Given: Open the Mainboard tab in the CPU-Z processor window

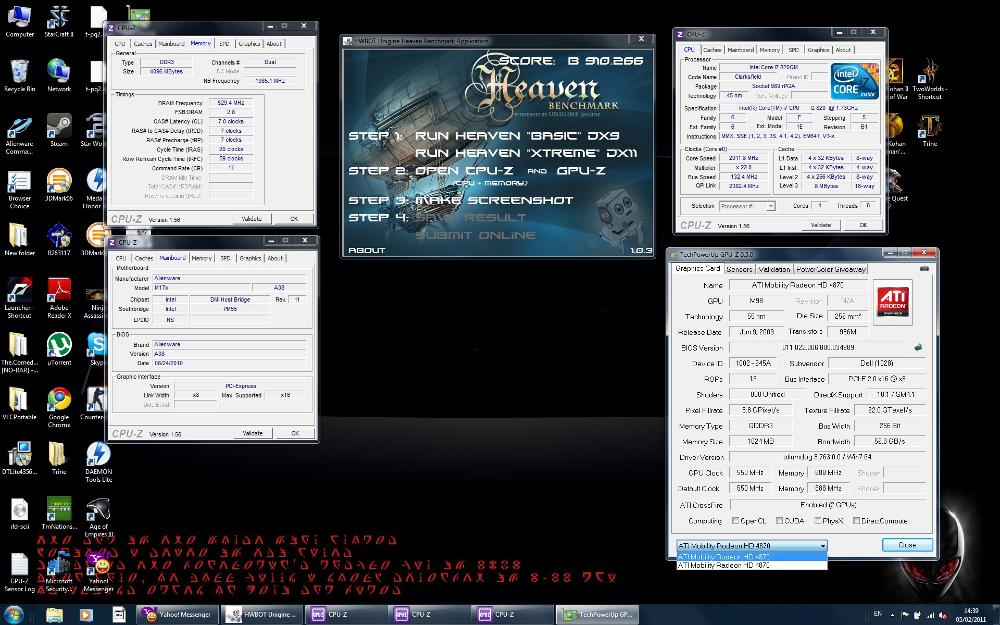Looking at the screenshot, I should point(740,50).
